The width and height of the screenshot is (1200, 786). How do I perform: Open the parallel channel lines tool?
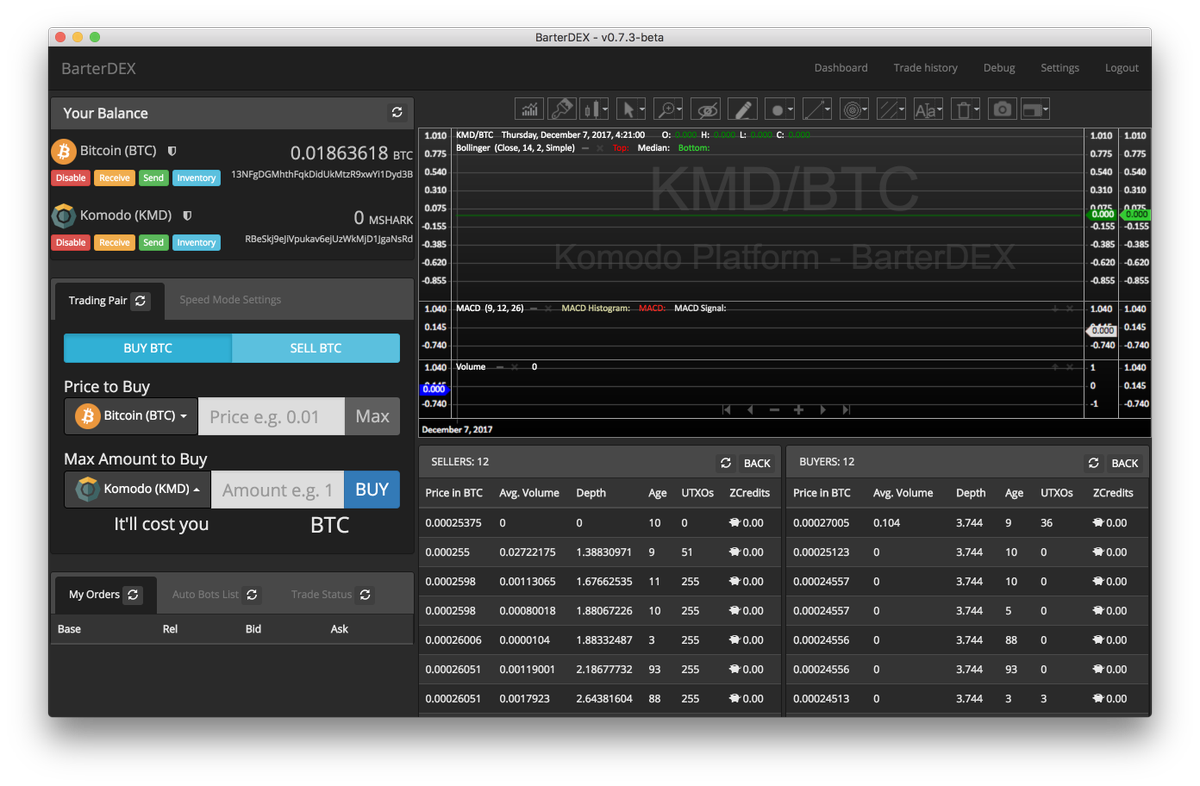(x=890, y=109)
